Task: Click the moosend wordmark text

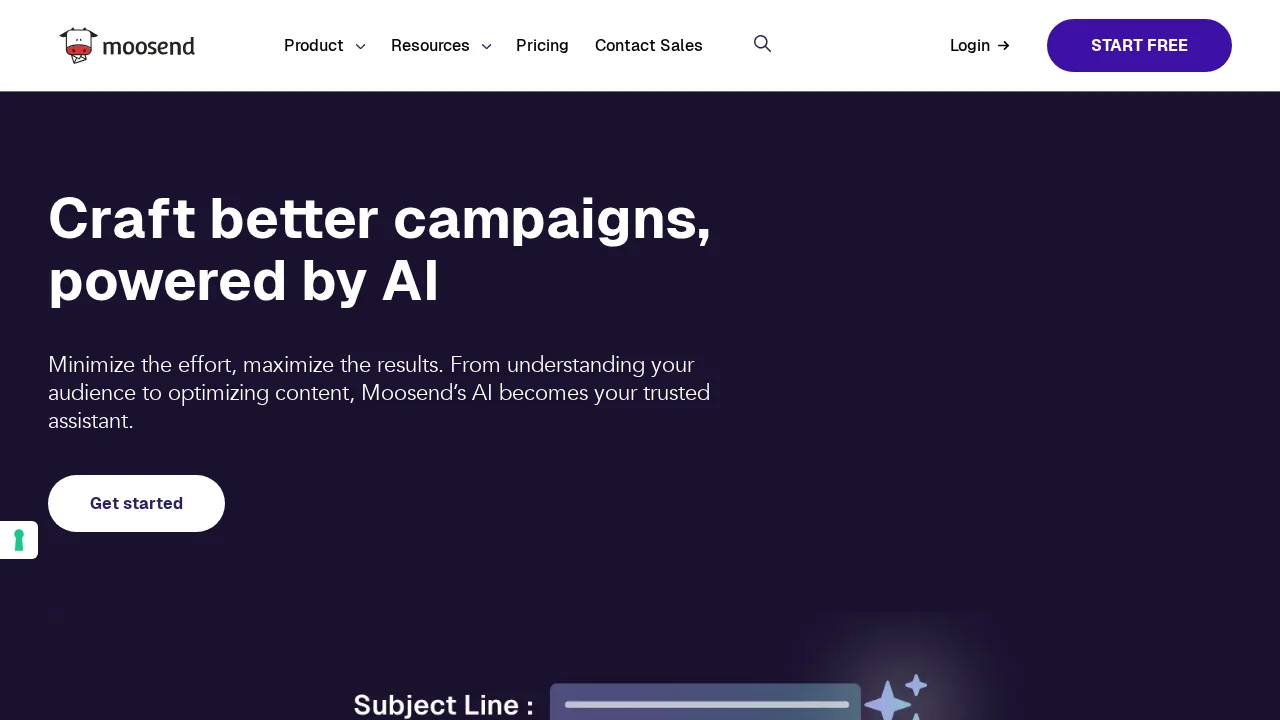Action: 149,46
